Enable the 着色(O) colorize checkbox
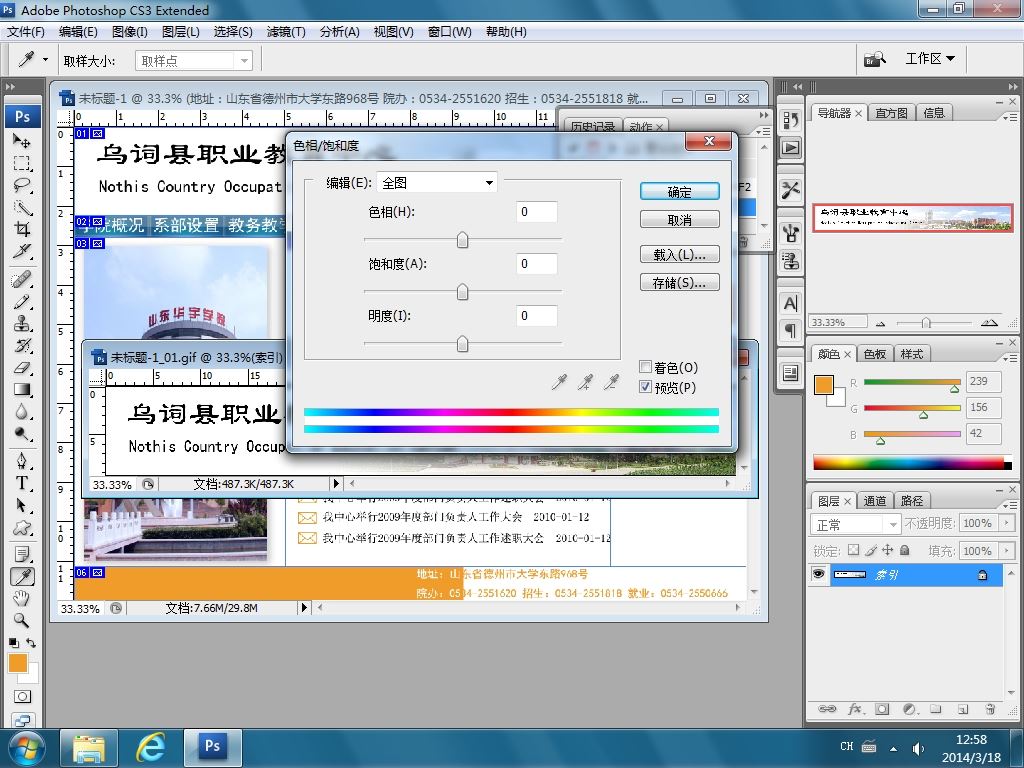The width and height of the screenshot is (1024, 768). pos(645,367)
